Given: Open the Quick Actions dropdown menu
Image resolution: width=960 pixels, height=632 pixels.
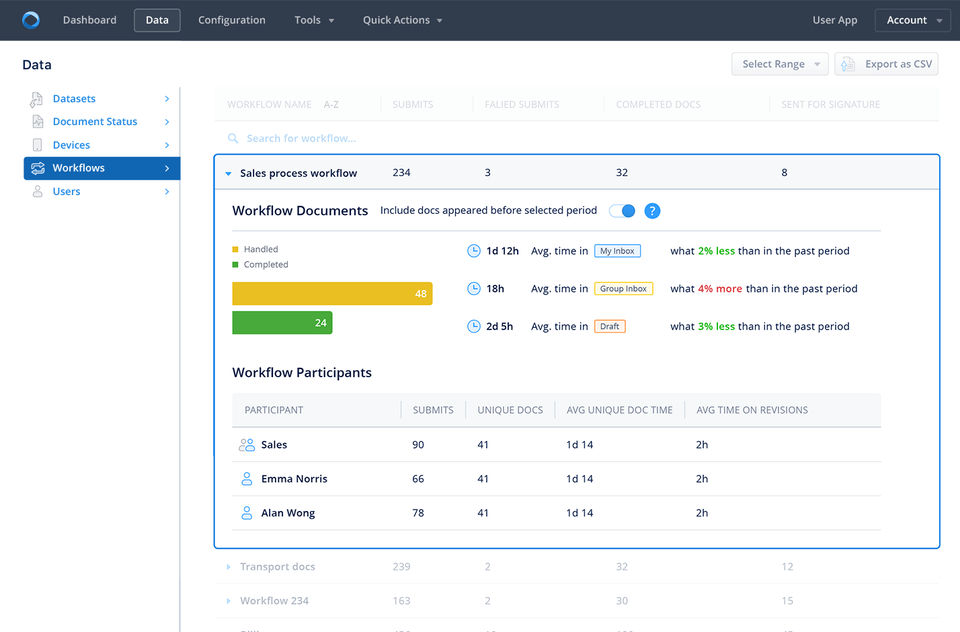Looking at the screenshot, I should click(x=402, y=20).
